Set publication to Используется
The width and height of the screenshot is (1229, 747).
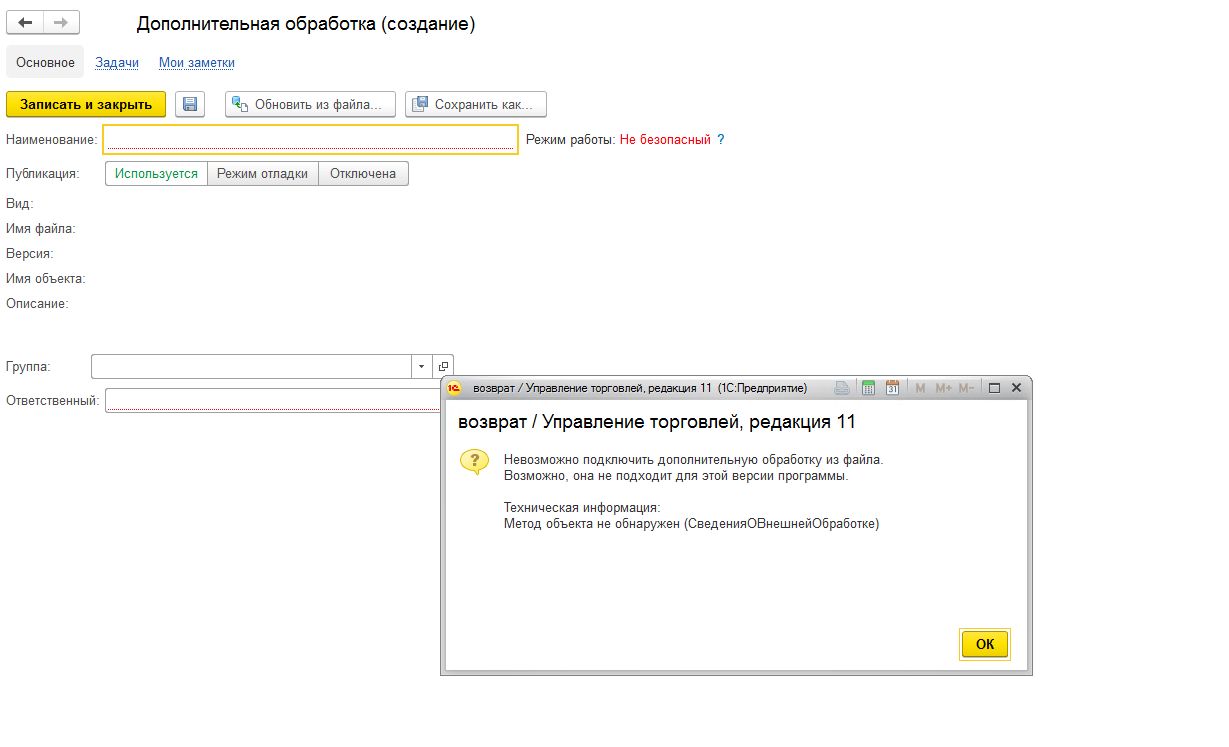pos(156,173)
